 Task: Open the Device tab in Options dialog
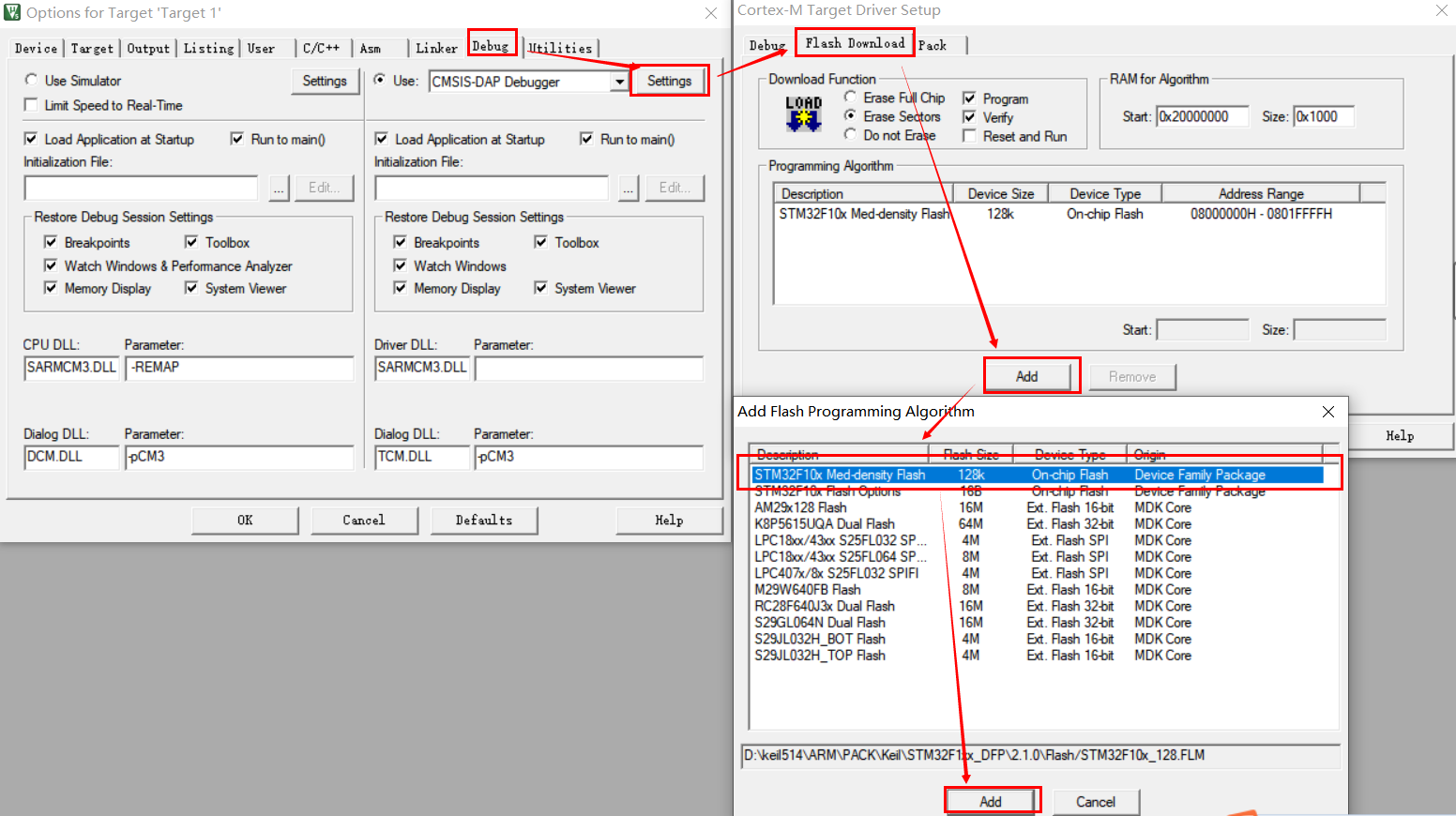(35, 47)
